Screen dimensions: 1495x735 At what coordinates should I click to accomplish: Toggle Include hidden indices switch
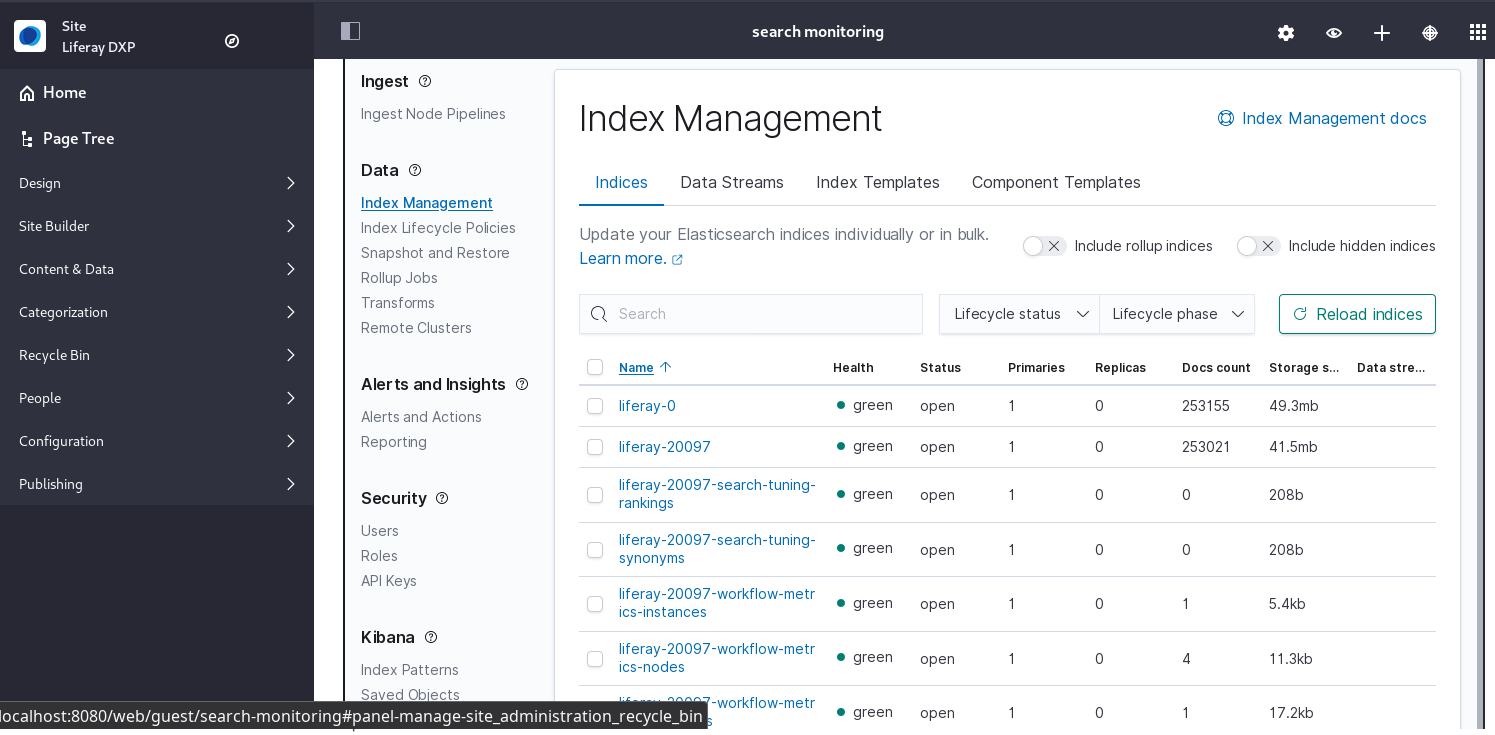tap(1258, 246)
